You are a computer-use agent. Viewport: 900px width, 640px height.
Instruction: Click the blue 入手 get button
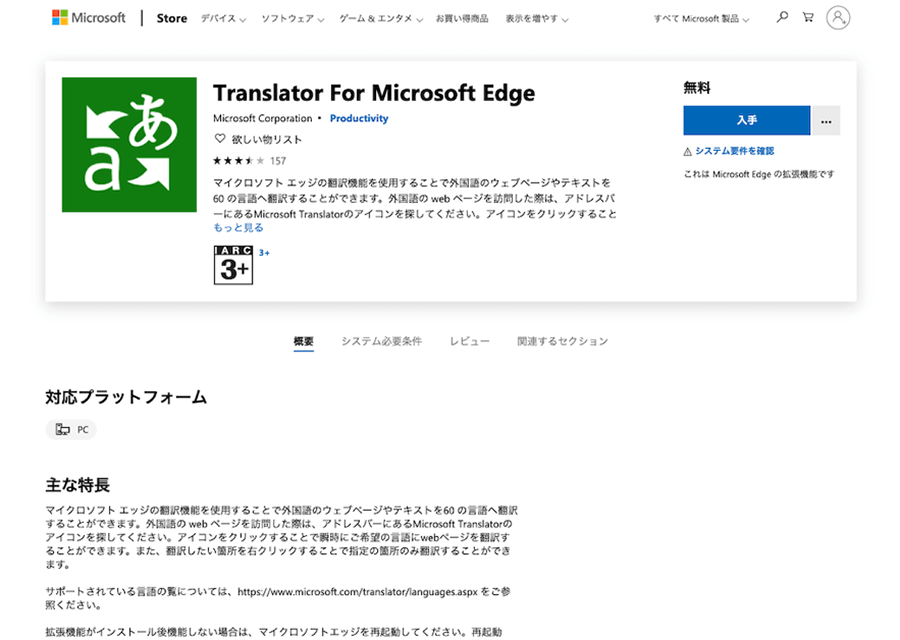pyautogui.click(x=746, y=121)
